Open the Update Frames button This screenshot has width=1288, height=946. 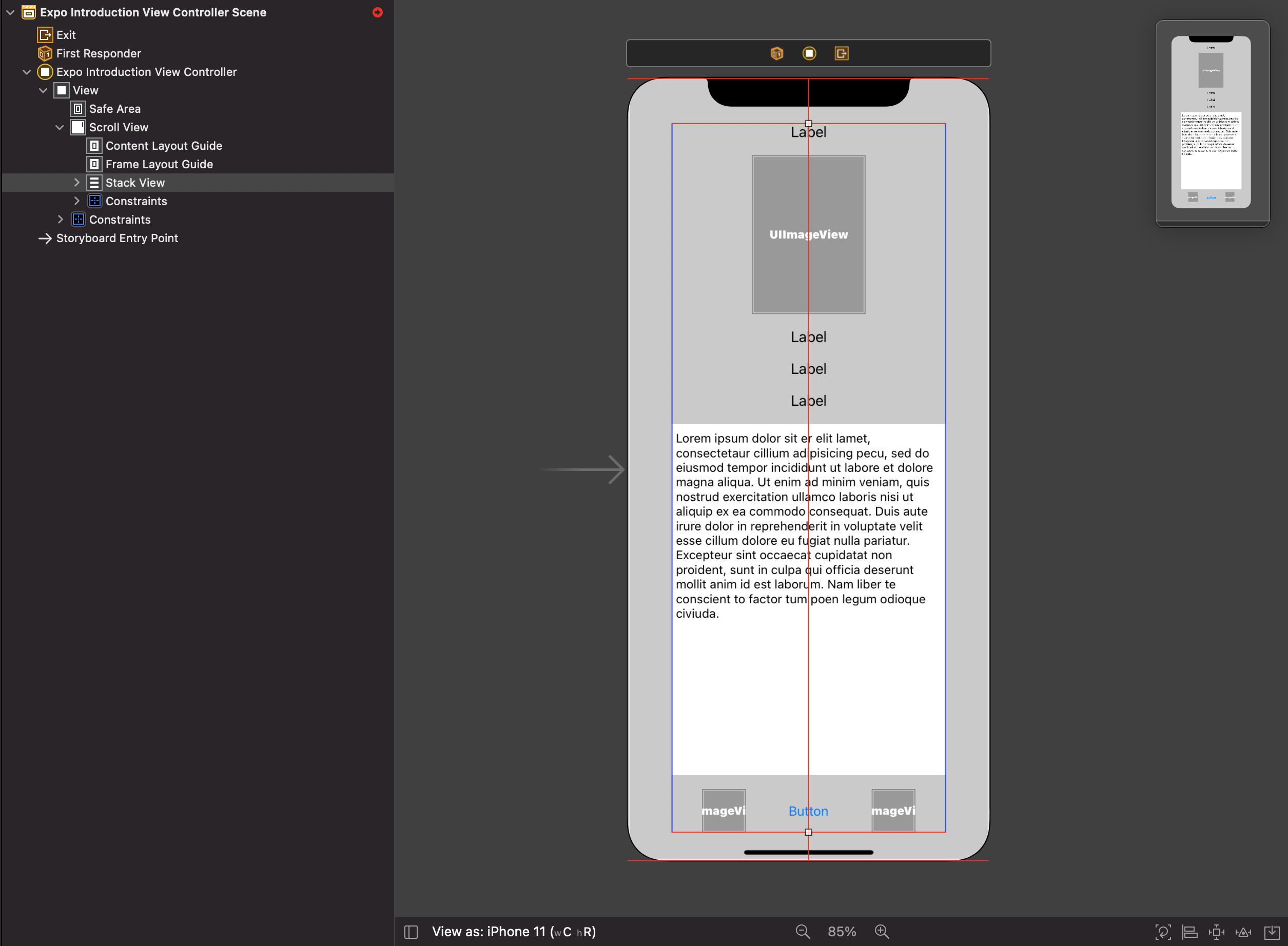1163,932
